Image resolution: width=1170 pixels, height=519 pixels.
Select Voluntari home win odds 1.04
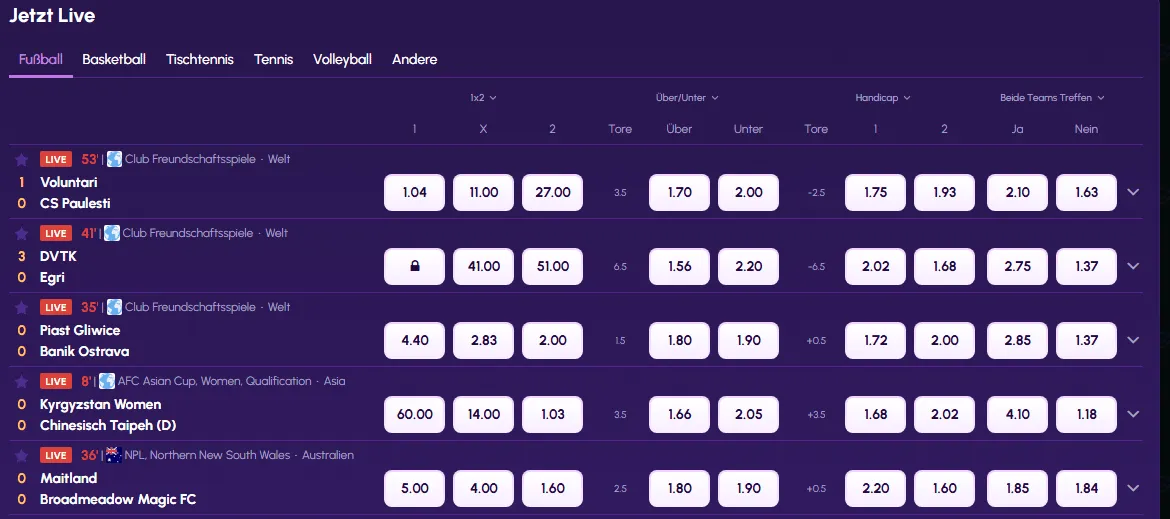click(x=414, y=192)
